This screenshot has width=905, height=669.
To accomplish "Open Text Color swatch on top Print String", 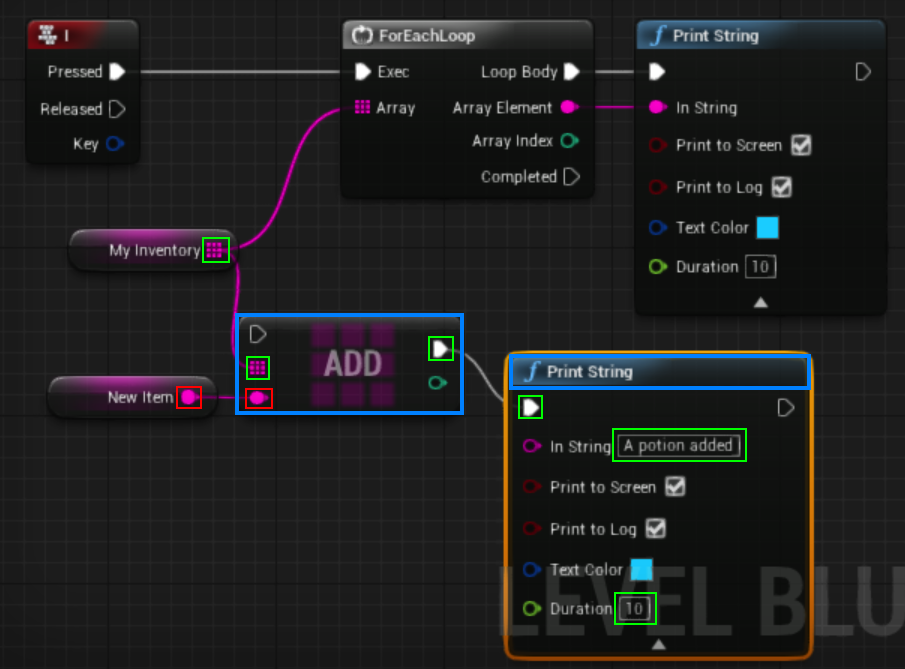I will (x=767, y=227).
